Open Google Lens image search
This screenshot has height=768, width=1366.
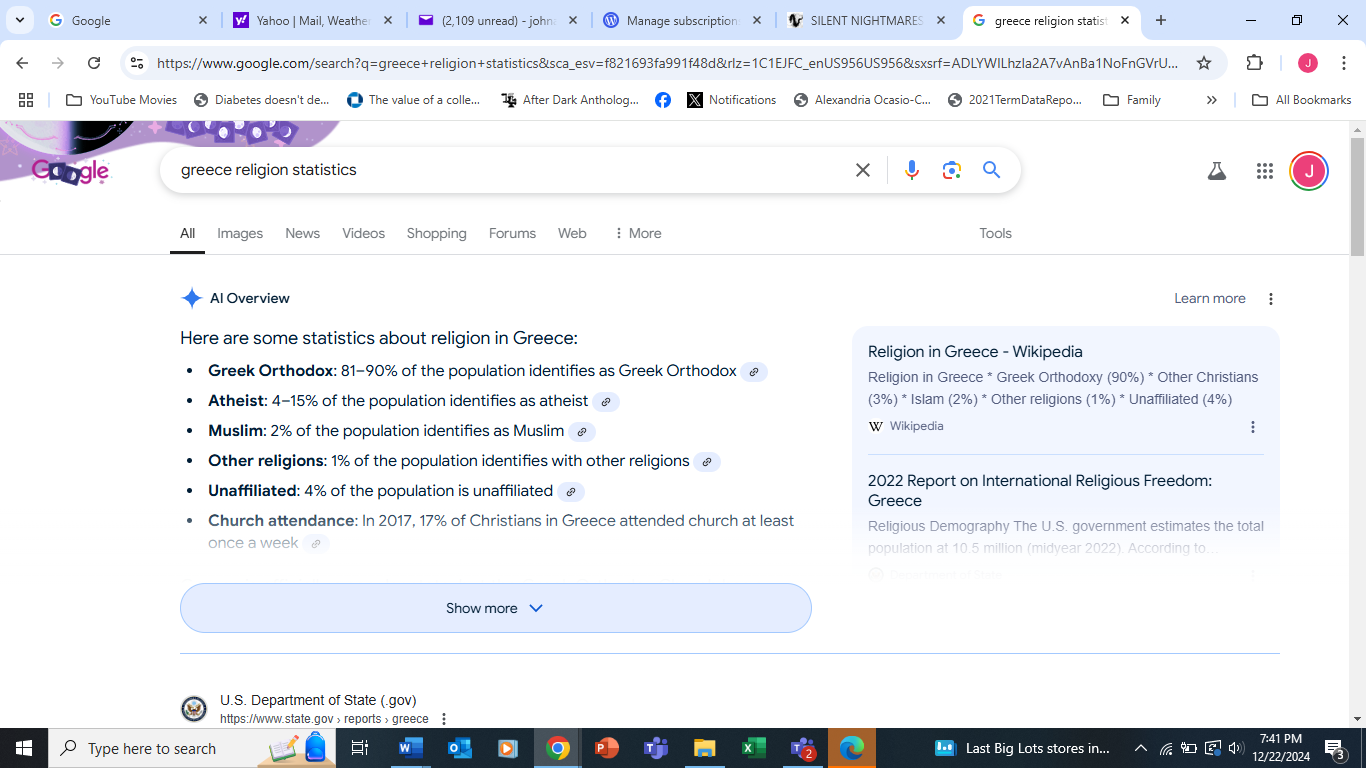click(x=951, y=170)
